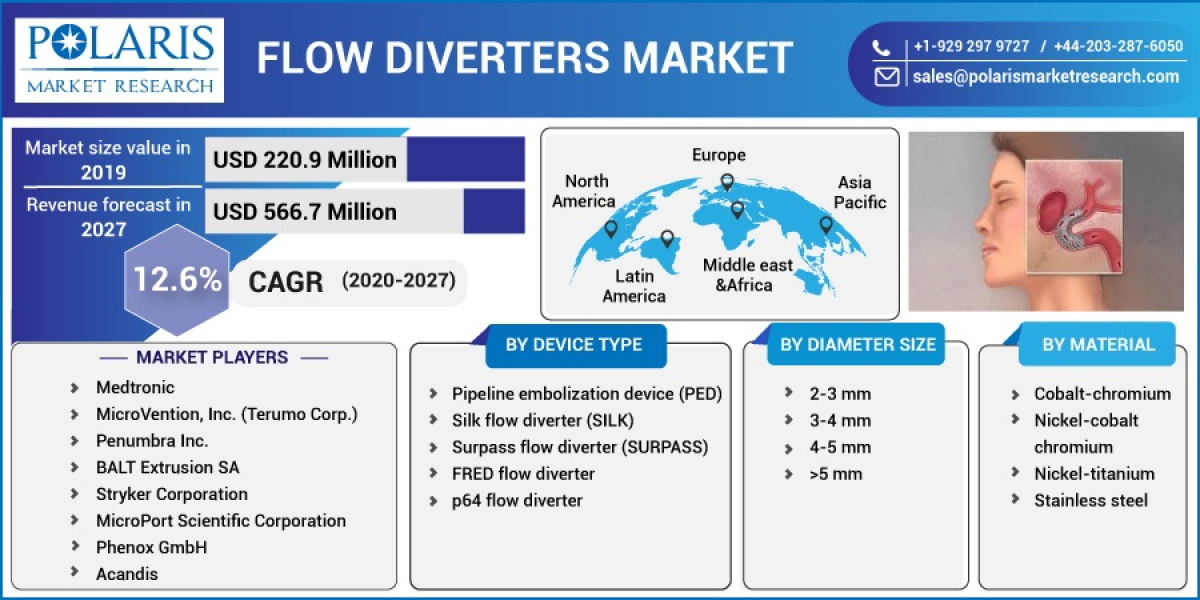Select the Latin America location marker
This screenshot has height=600, width=1200.
click(x=668, y=240)
